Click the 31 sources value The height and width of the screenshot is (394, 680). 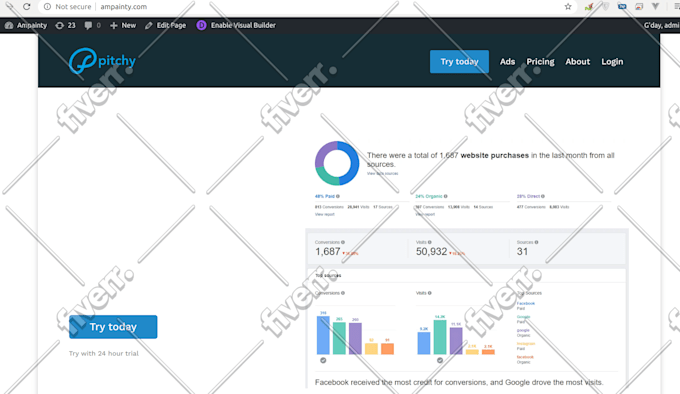(523, 252)
